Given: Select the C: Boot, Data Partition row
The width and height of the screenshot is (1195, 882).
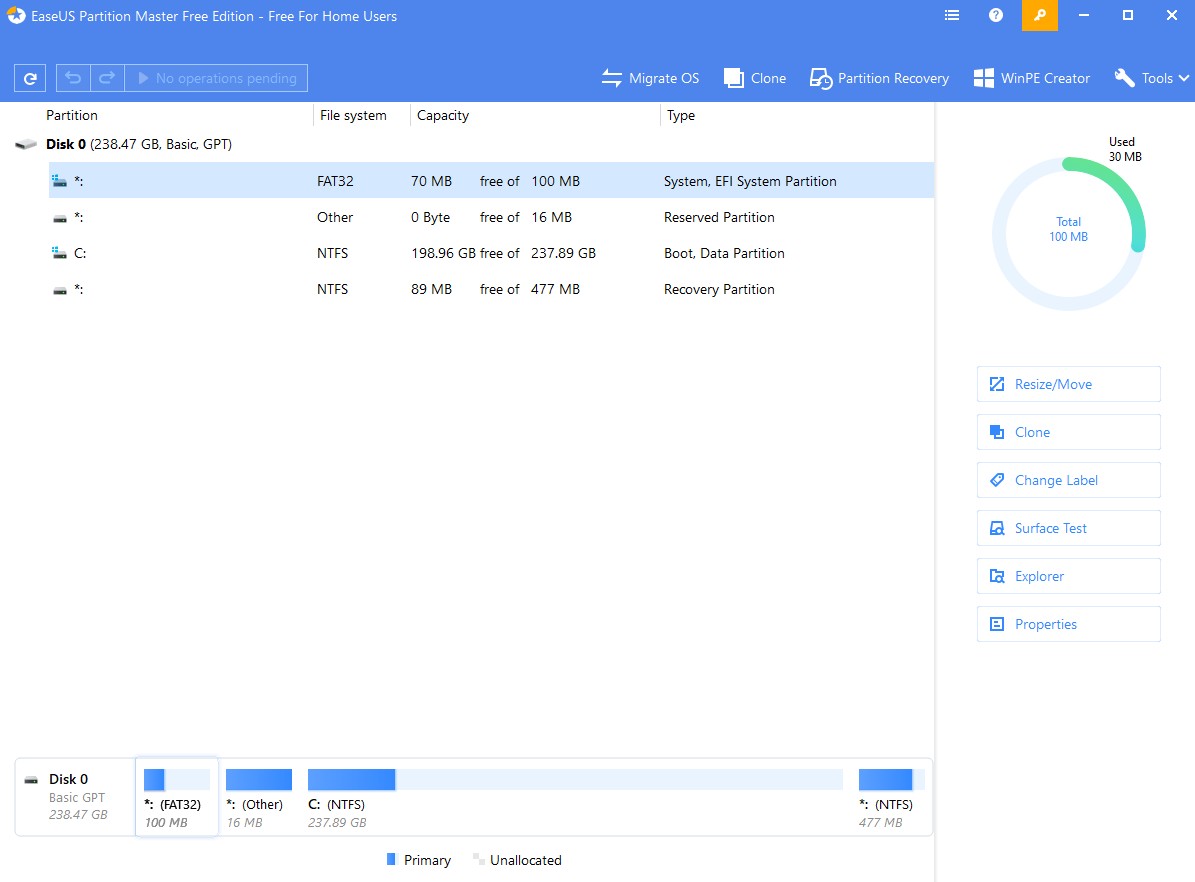Looking at the screenshot, I should pyautogui.click(x=492, y=253).
